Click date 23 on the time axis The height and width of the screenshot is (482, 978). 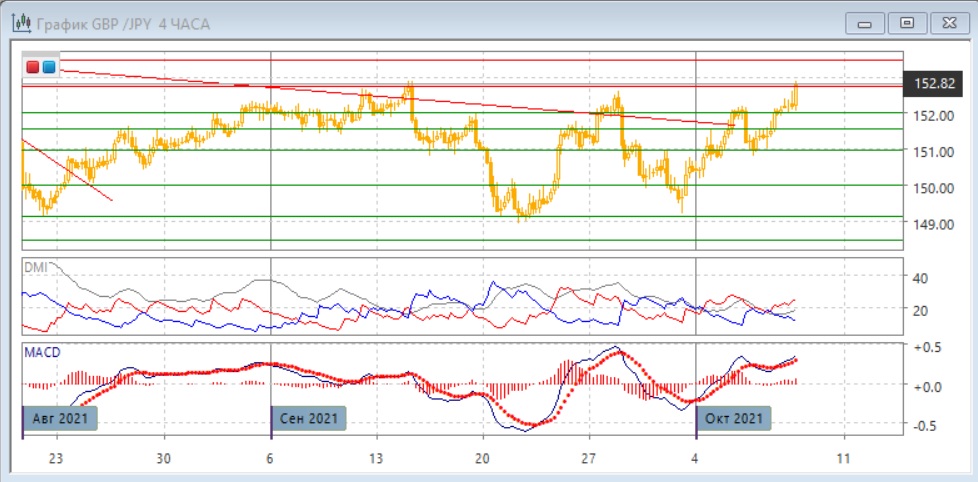(56, 457)
